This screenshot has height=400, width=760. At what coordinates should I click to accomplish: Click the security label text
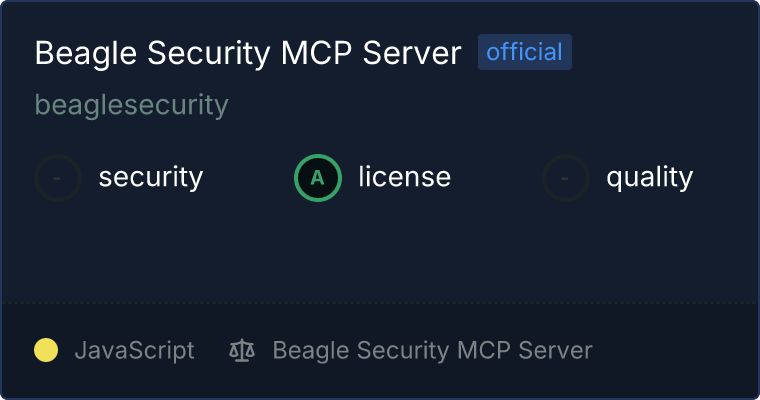(x=151, y=178)
